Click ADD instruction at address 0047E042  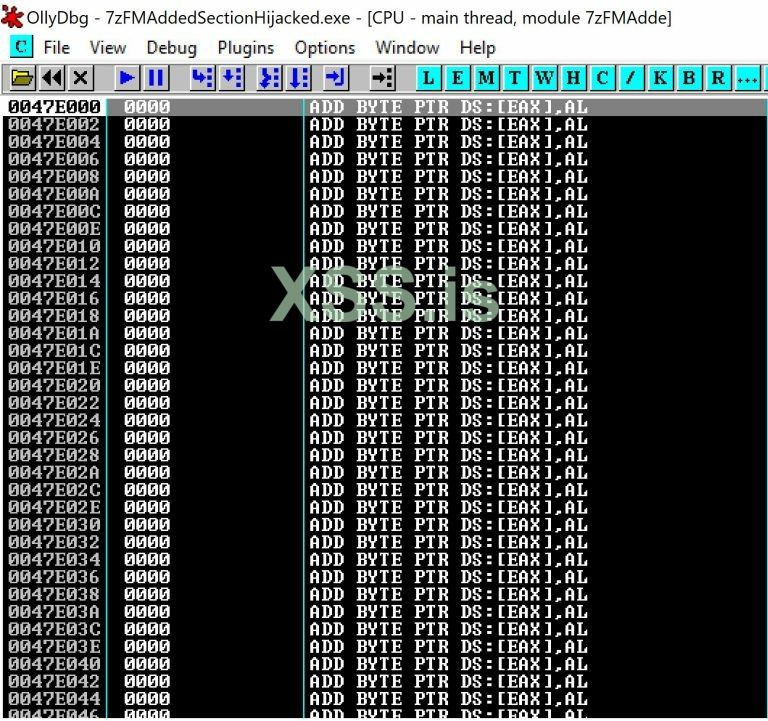(x=448, y=681)
